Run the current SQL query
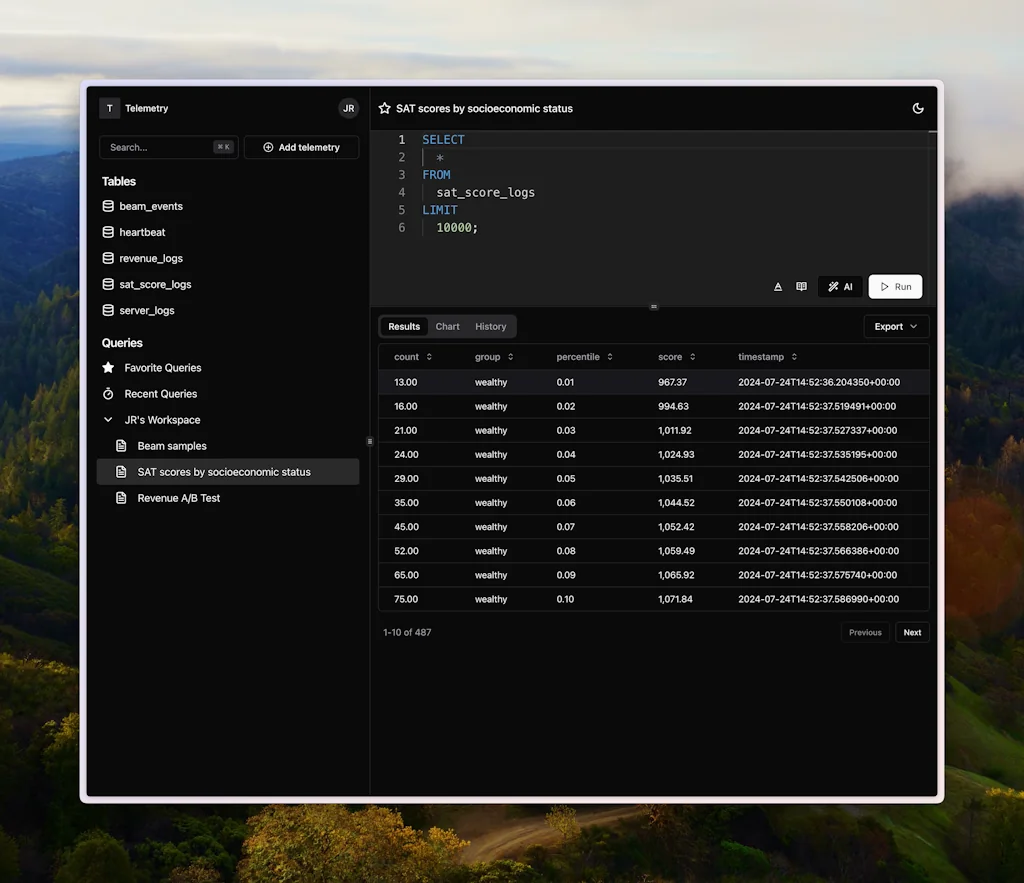Screen dimensions: 1024x883 tap(894, 286)
